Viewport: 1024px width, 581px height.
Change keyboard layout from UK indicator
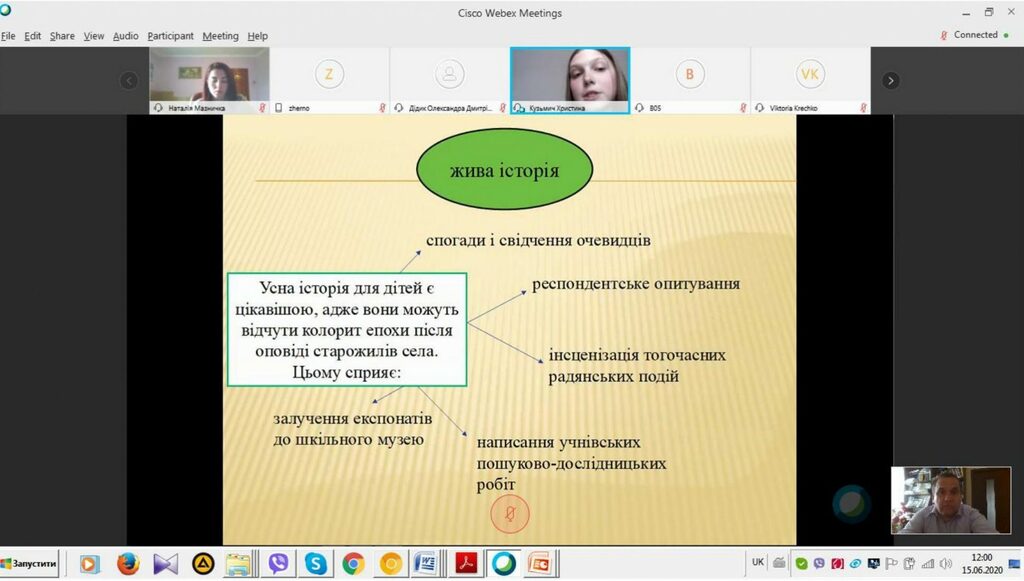(x=757, y=563)
